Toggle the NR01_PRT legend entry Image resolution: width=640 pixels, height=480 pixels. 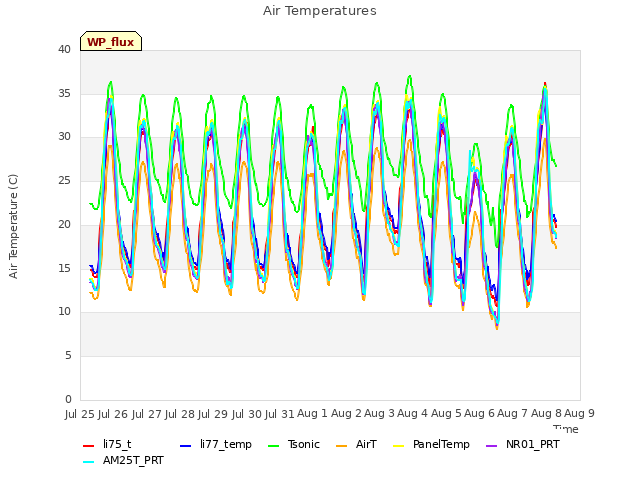[523, 444]
